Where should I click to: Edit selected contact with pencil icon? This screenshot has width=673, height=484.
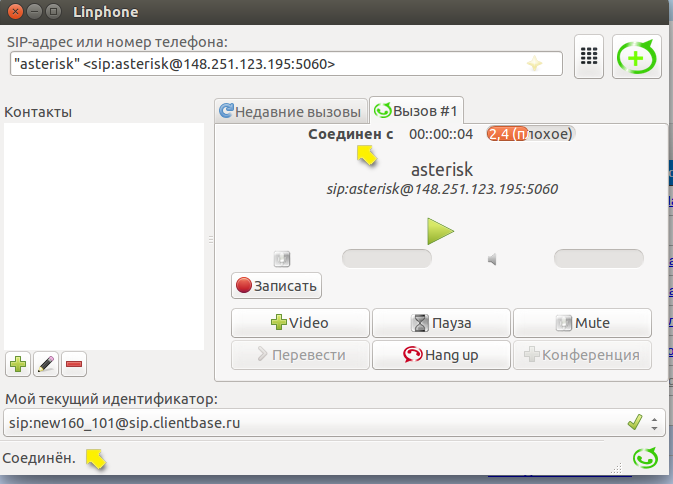(46, 364)
